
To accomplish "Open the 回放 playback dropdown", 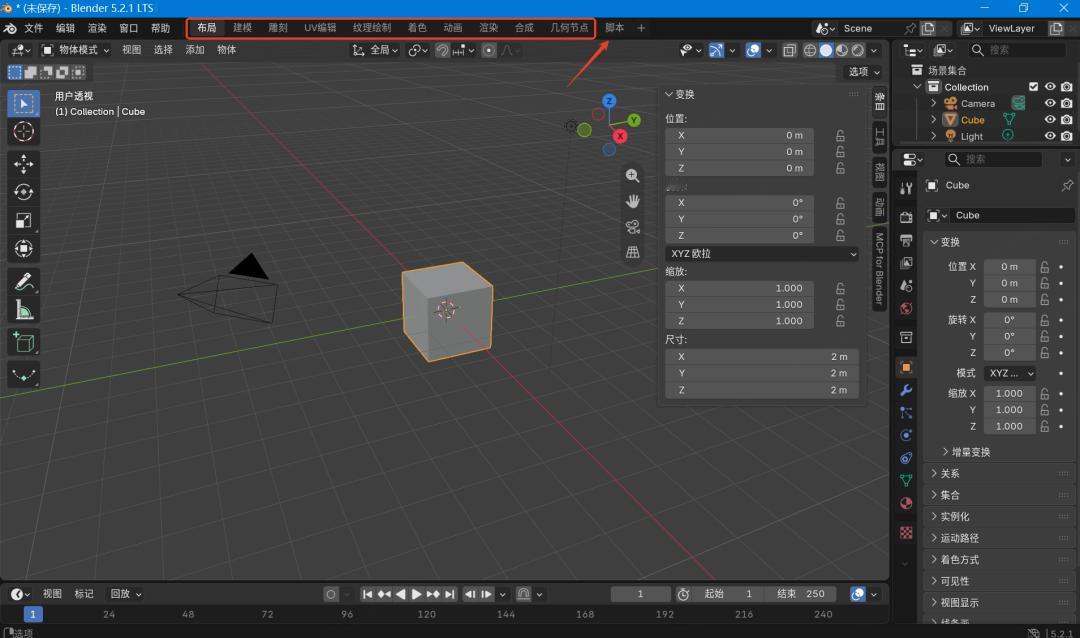I will 126,594.
